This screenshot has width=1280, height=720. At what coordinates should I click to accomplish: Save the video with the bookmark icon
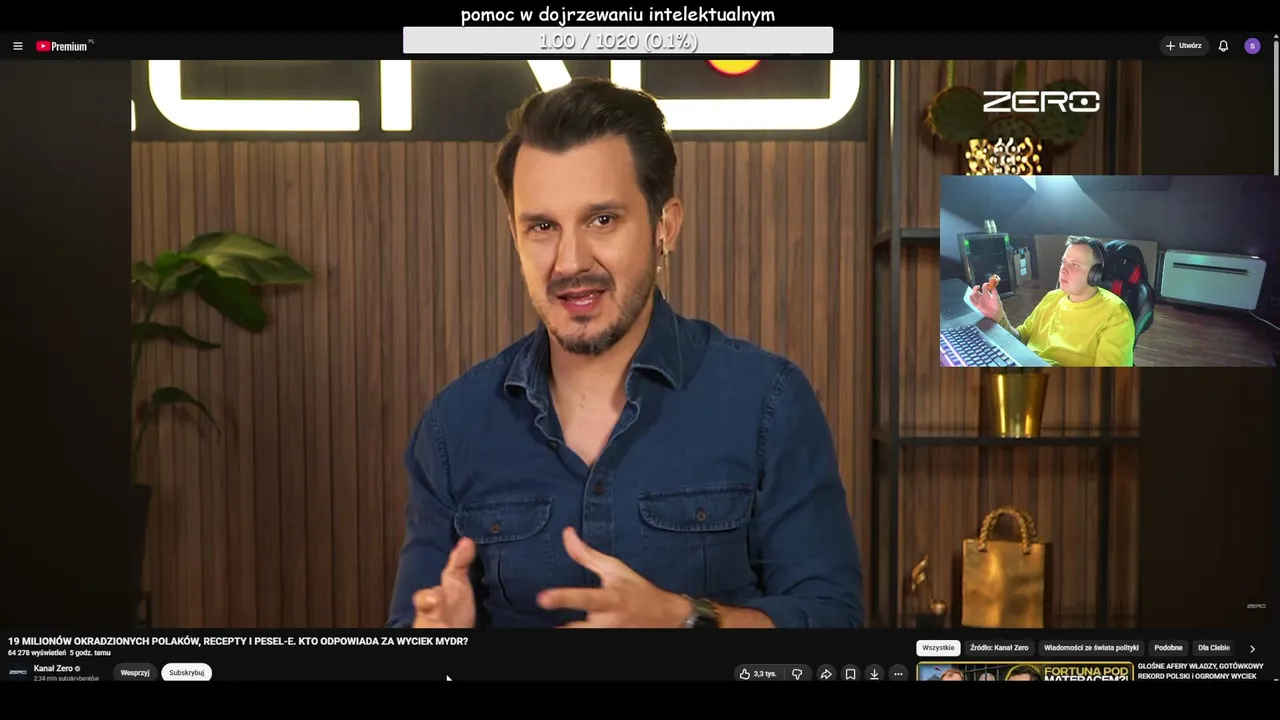tap(850, 674)
